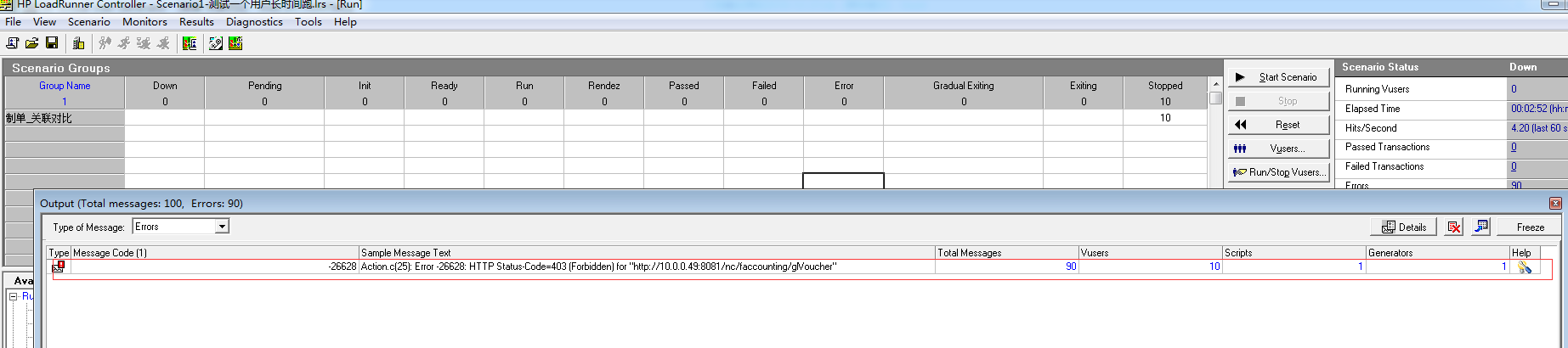Click the grayed Initialize Vusers running-man icon
1568x348 pixels.
[x=105, y=43]
